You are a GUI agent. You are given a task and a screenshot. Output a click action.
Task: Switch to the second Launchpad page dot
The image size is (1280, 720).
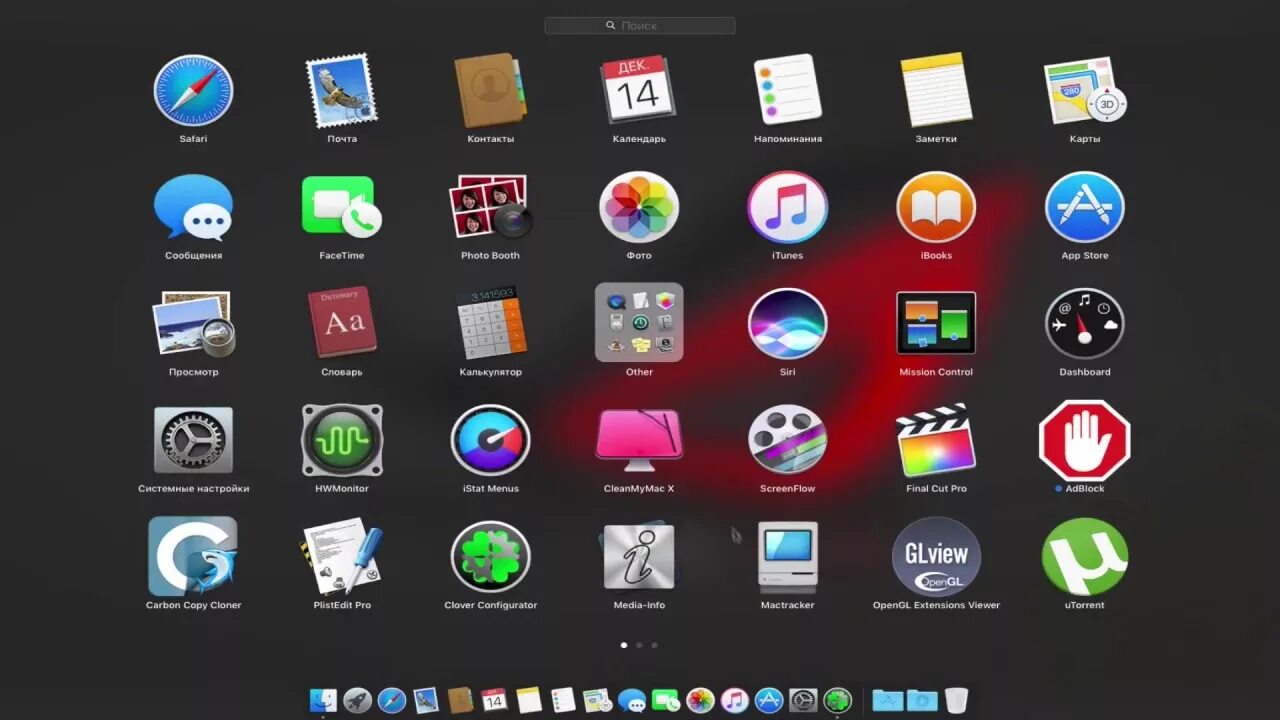pyautogui.click(x=639, y=645)
